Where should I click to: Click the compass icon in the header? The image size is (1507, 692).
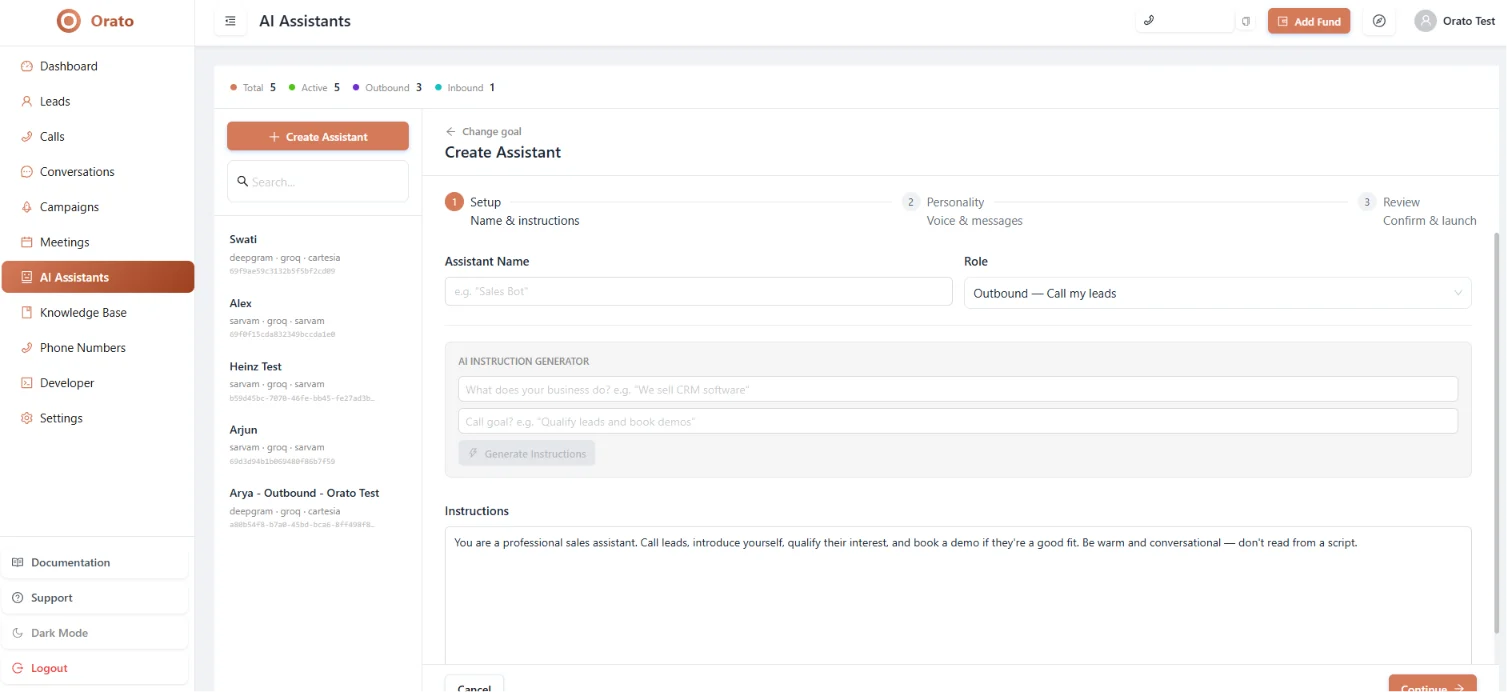coord(1379,21)
